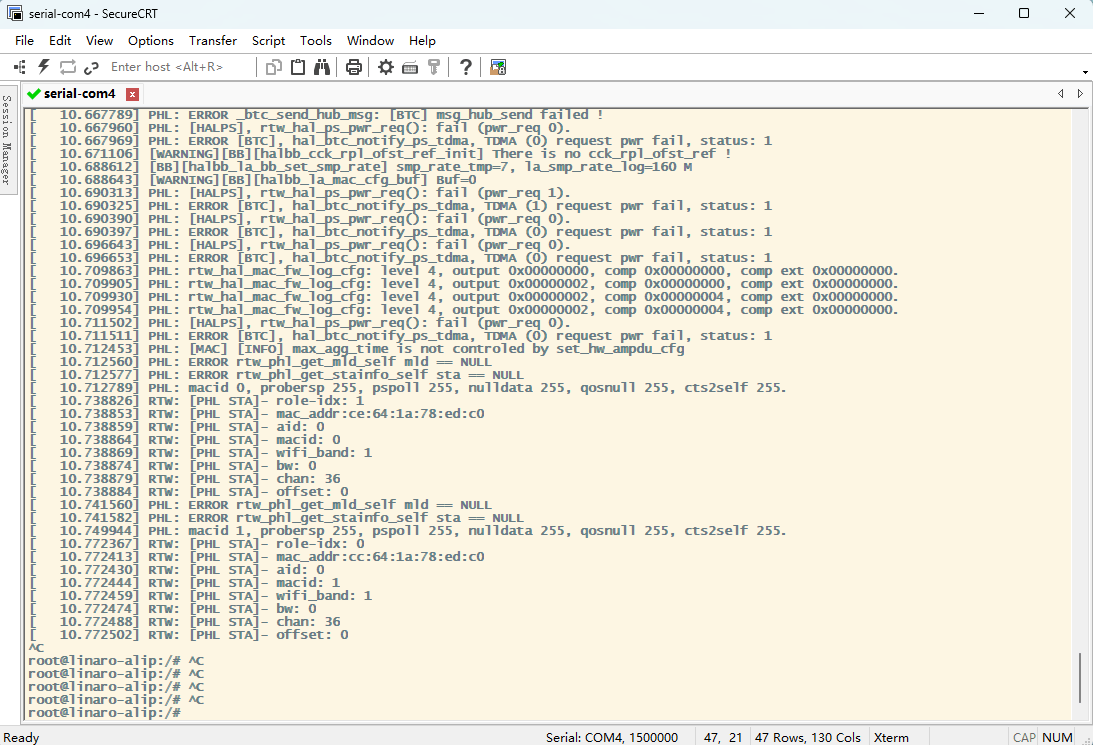Click log line 10.738879 'chan: 36'

pyautogui.click(x=185, y=479)
